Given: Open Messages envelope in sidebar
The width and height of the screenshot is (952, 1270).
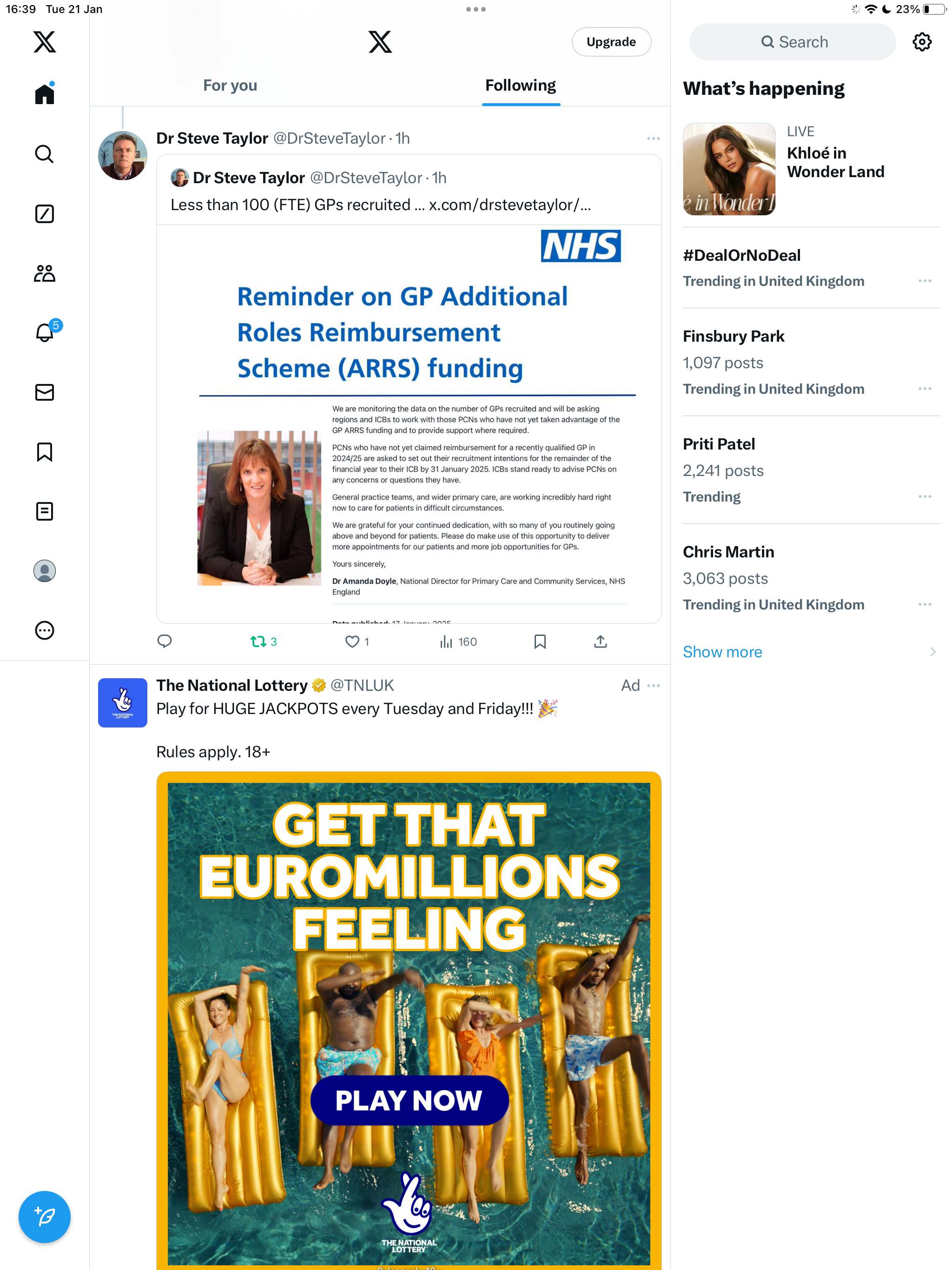Looking at the screenshot, I should 44,393.
